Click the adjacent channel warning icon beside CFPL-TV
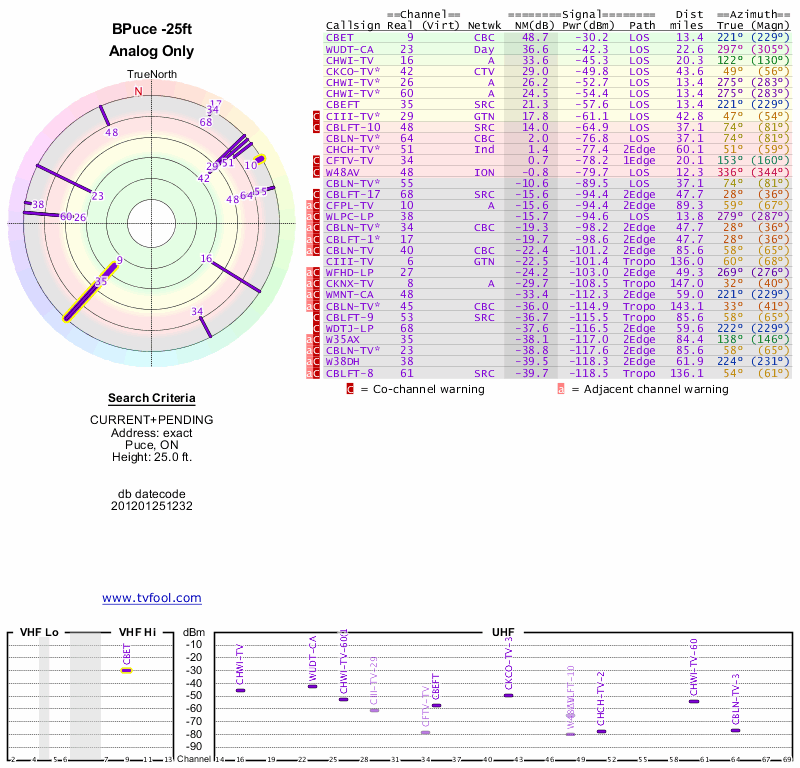The height and width of the screenshot is (768, 800). pos(310,205)
